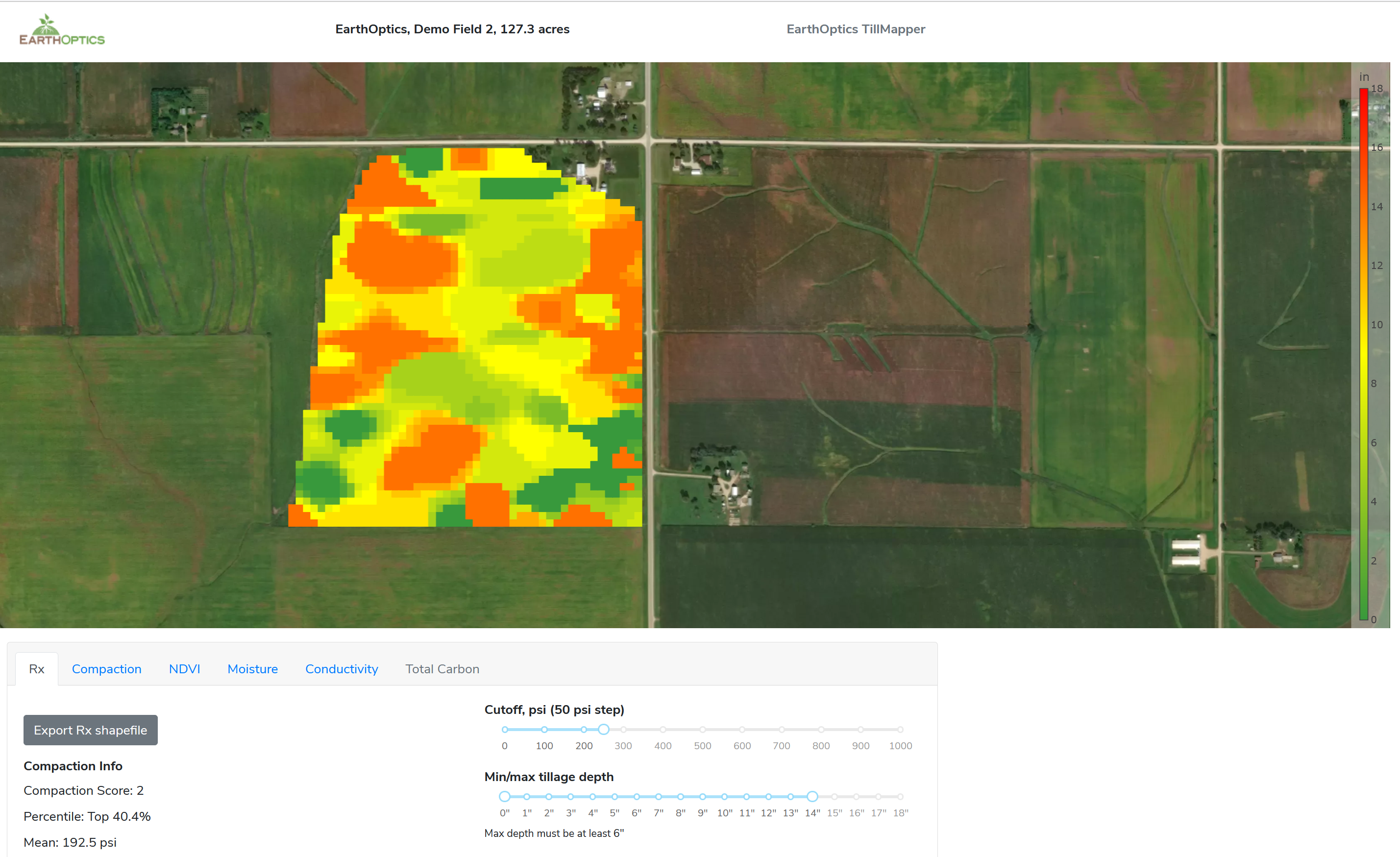Click the field name header text
Viewport: 1400px width, 857px height.
coord(452,29)
